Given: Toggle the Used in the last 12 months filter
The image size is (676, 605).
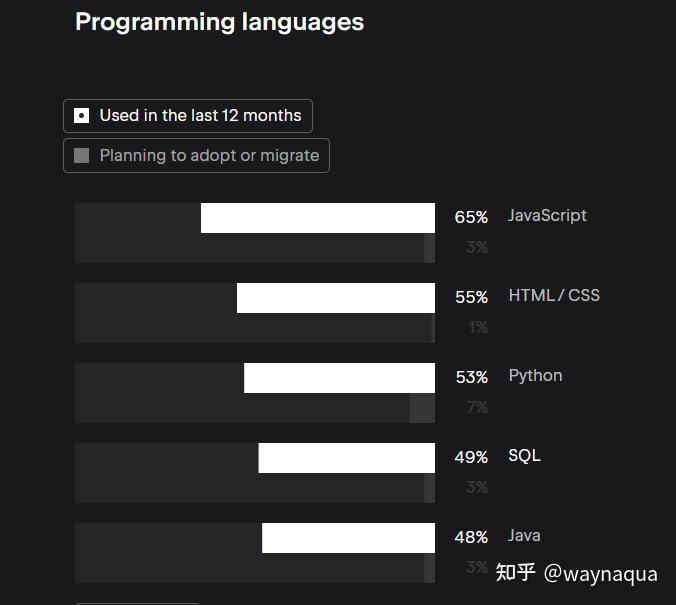Looking at the screenshot, I should 188,116.
